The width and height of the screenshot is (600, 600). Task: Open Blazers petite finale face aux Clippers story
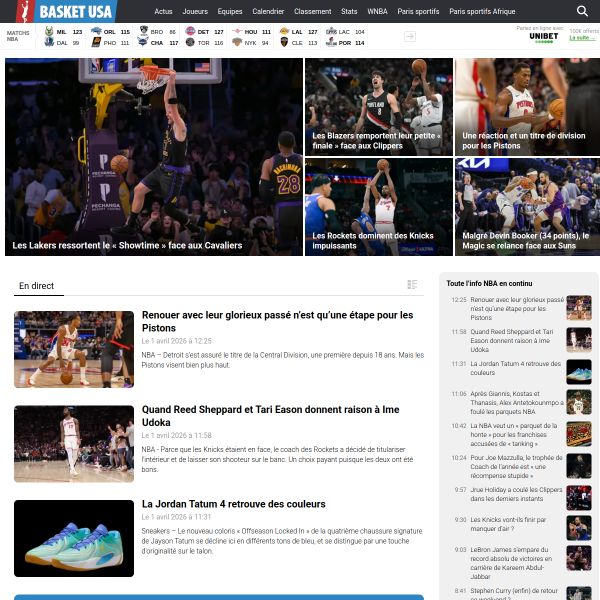(379, 107)
